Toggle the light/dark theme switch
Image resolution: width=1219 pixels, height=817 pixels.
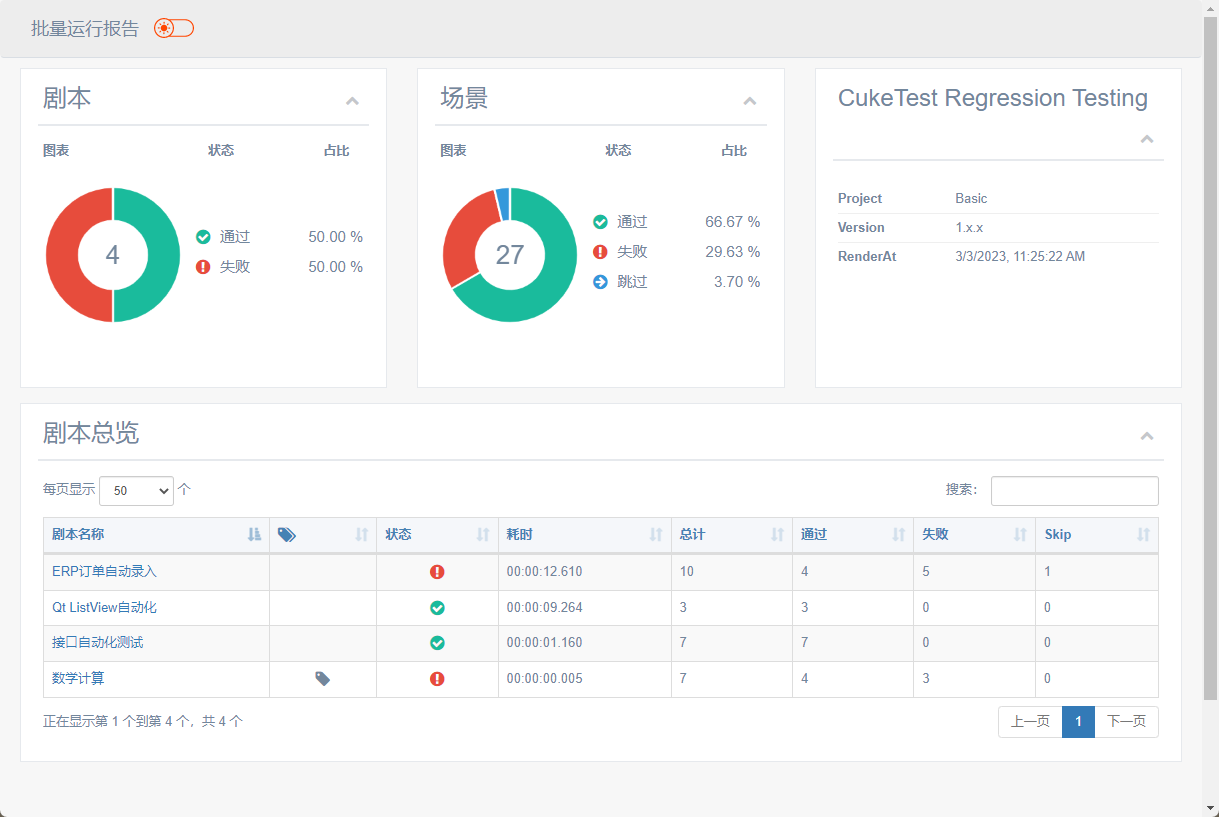coord(174,28)
